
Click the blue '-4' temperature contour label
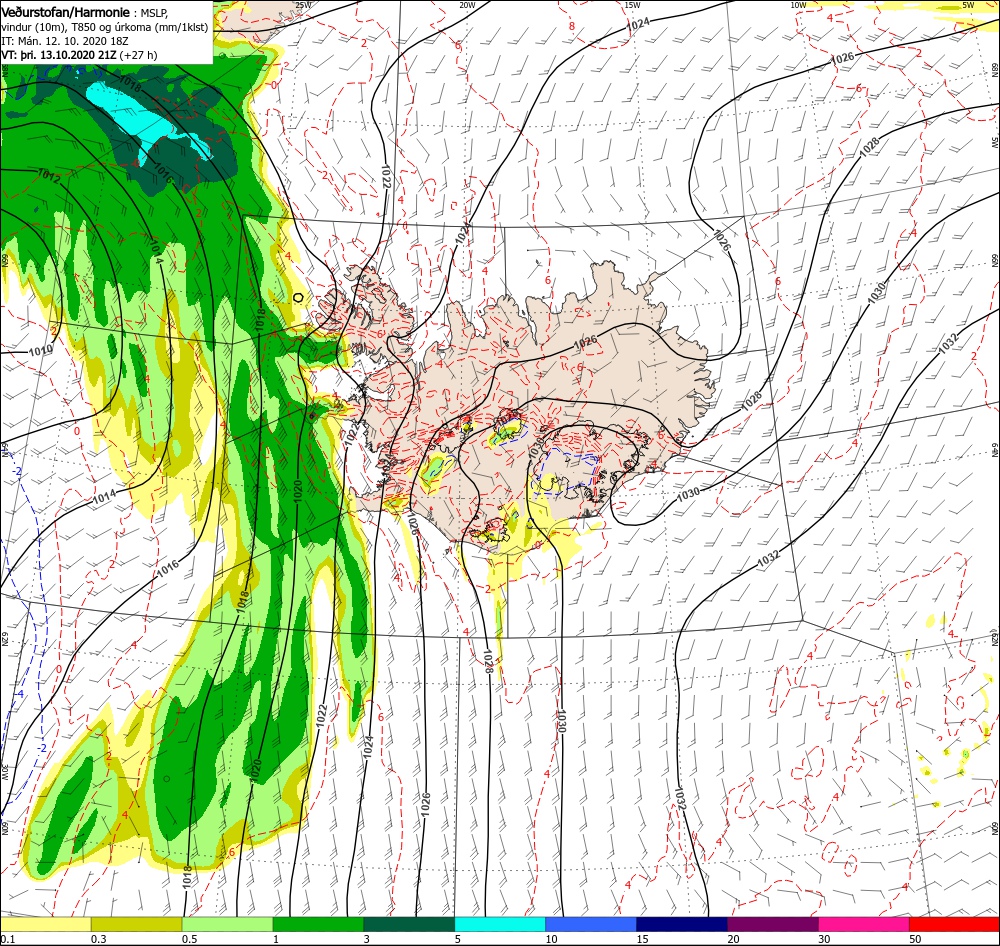tap(20, 693)
